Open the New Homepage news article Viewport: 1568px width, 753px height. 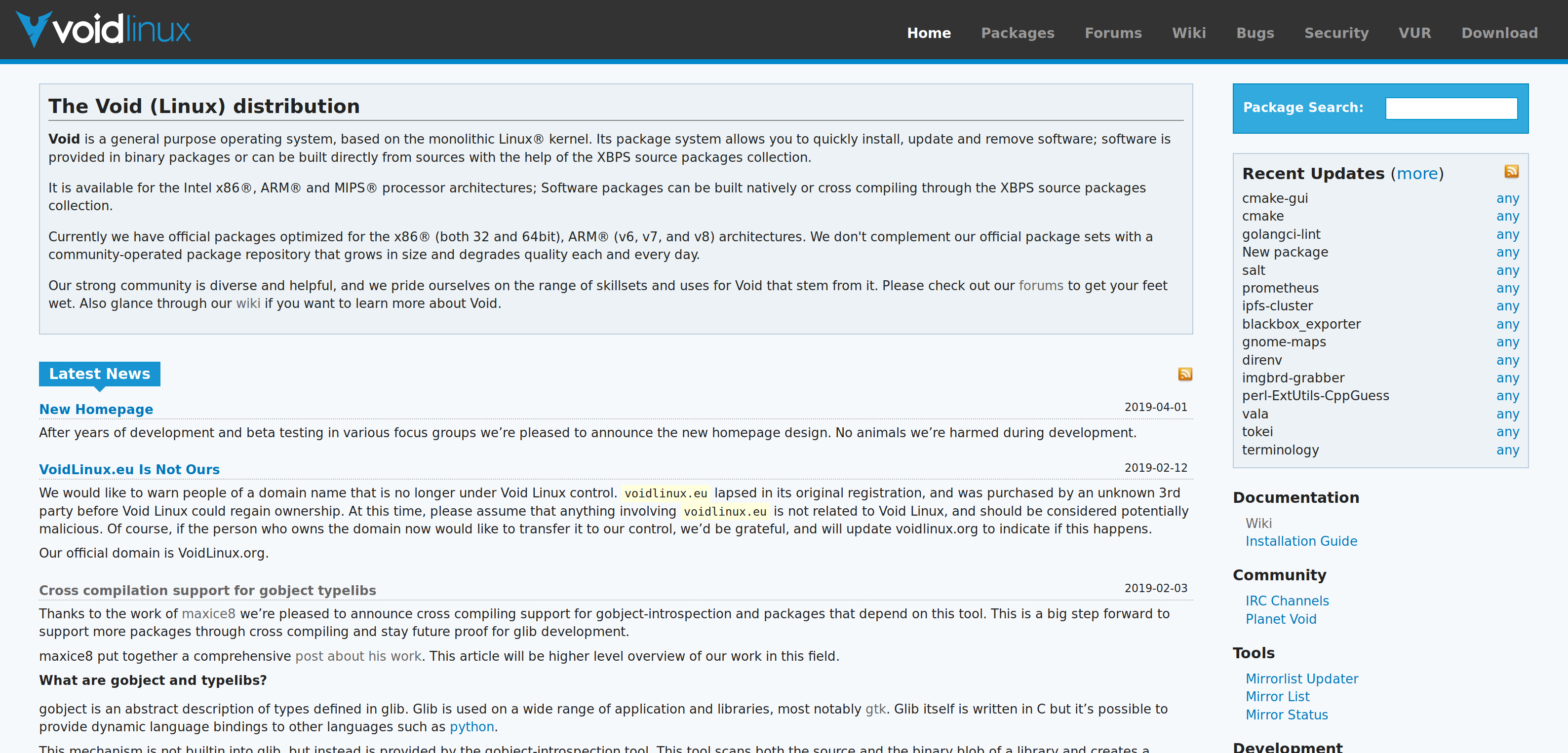(x=96, y=410)
